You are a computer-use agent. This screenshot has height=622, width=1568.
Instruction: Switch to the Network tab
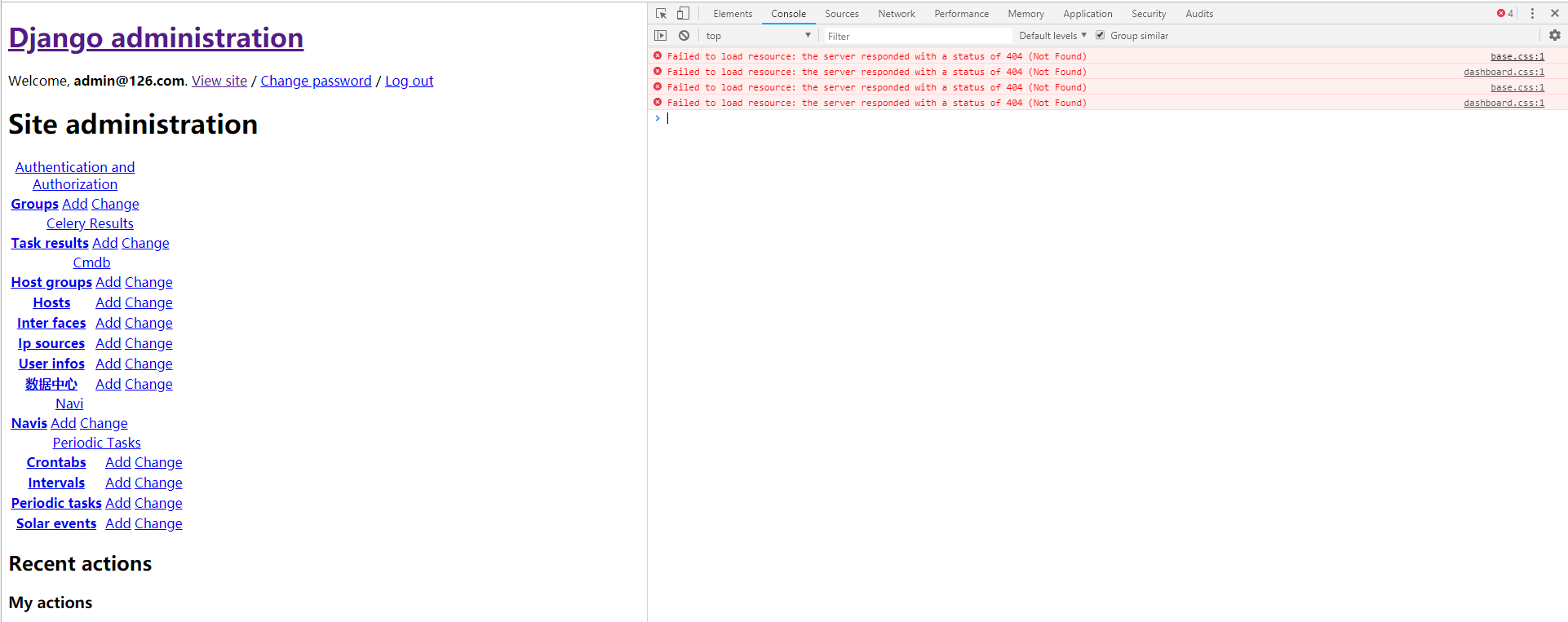pos(897,14)
